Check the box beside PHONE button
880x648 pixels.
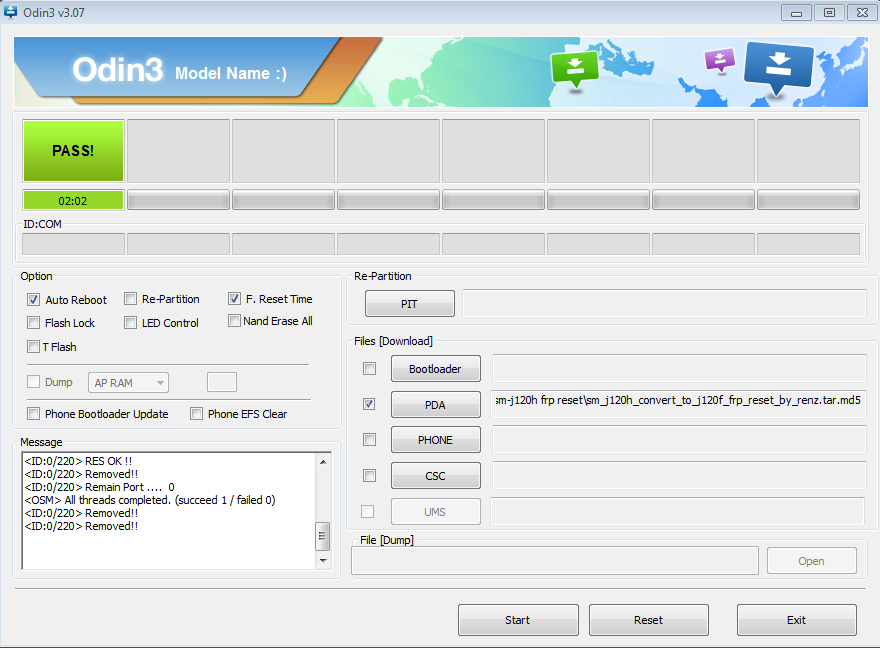click(369, 439)
